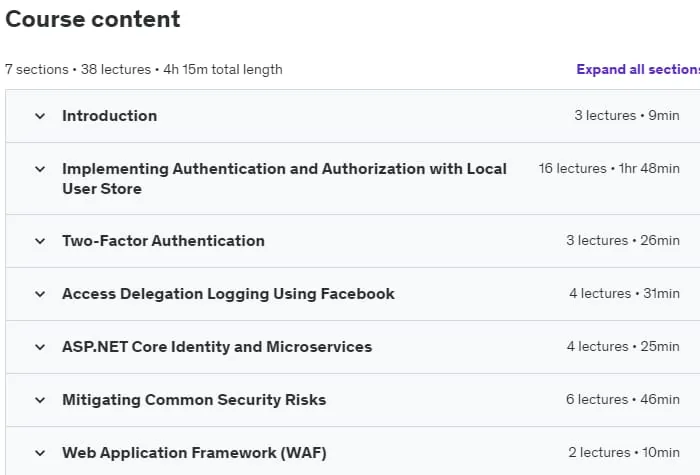Click the 3 lectures 9min label

coord(627,115)
